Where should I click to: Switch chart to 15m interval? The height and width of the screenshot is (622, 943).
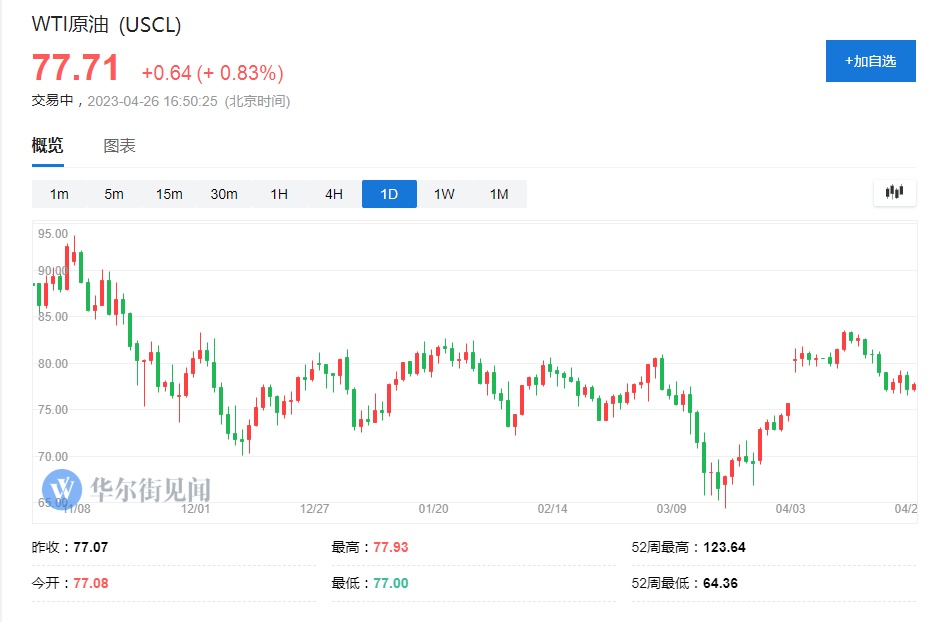pyautogui.click(x=169, y=194)
